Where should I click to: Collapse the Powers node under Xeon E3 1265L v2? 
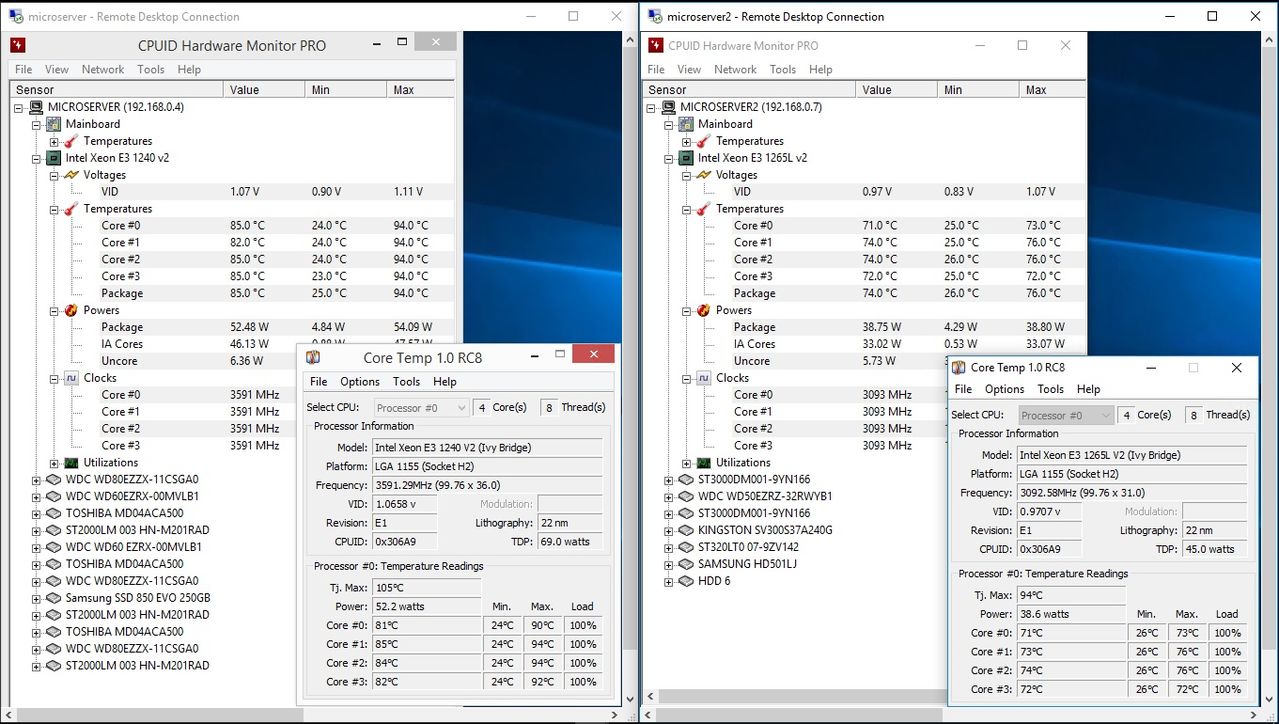pos(686,310)
